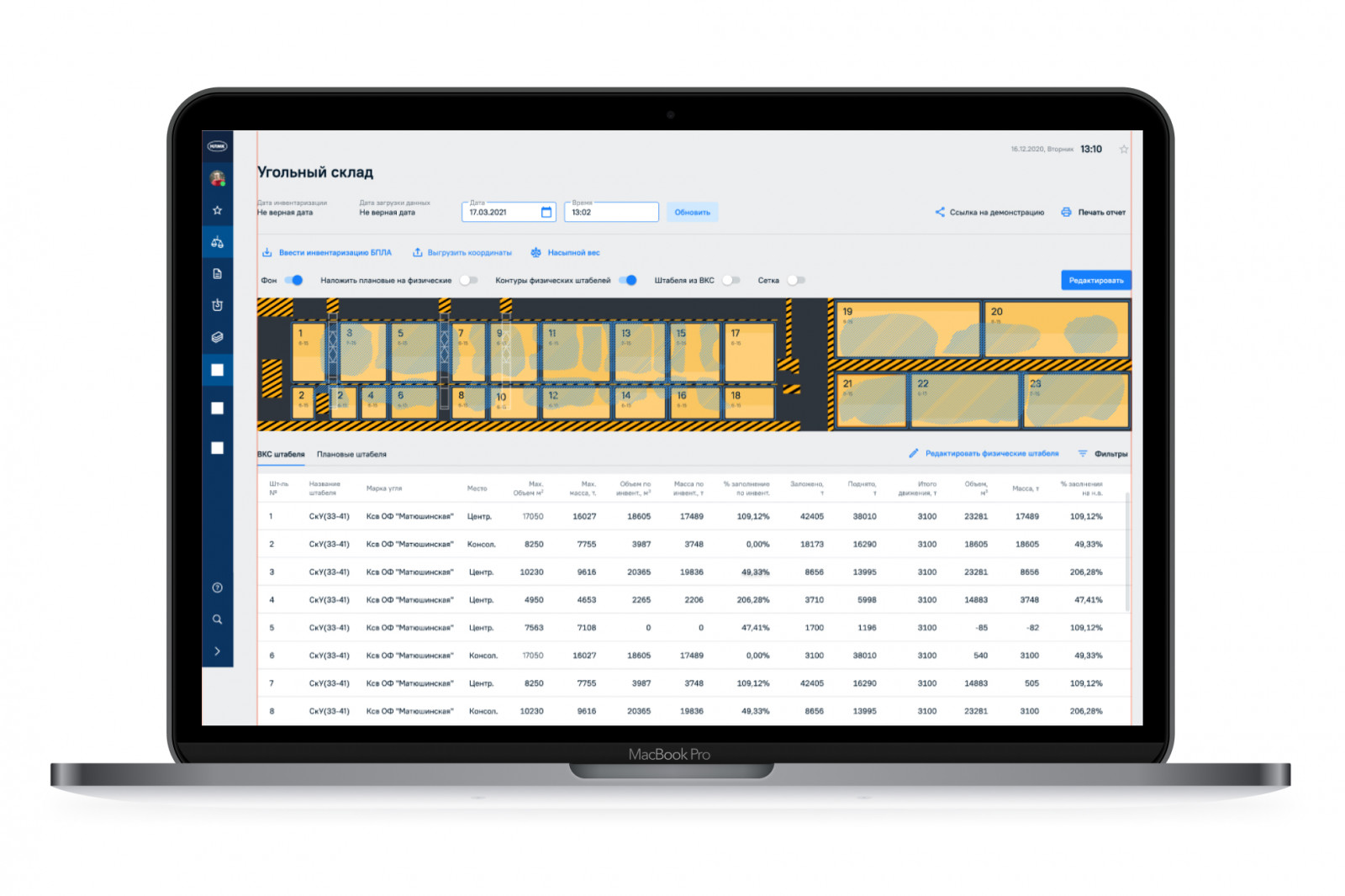Select stack 22 on the warehouse map
Screen dimensions: 1345x896
[965, 400]
